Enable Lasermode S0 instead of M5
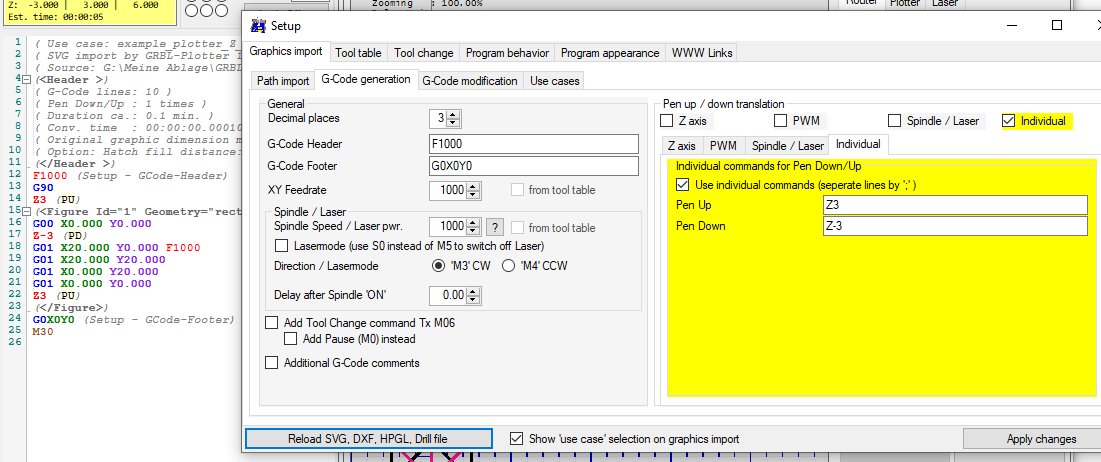This screenshot has height=462, width=1101. [281, 245]
